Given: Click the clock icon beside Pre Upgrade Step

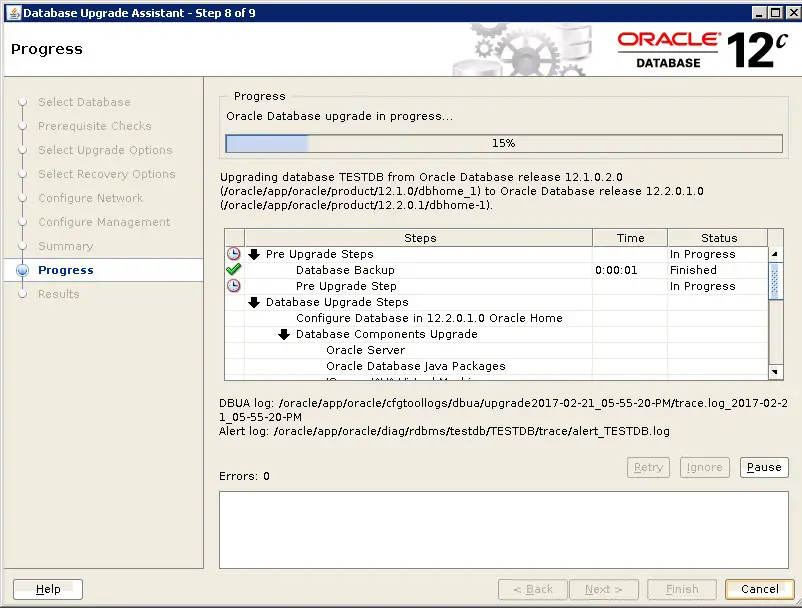Looking at the screenshot, I should tap(234, 286).
